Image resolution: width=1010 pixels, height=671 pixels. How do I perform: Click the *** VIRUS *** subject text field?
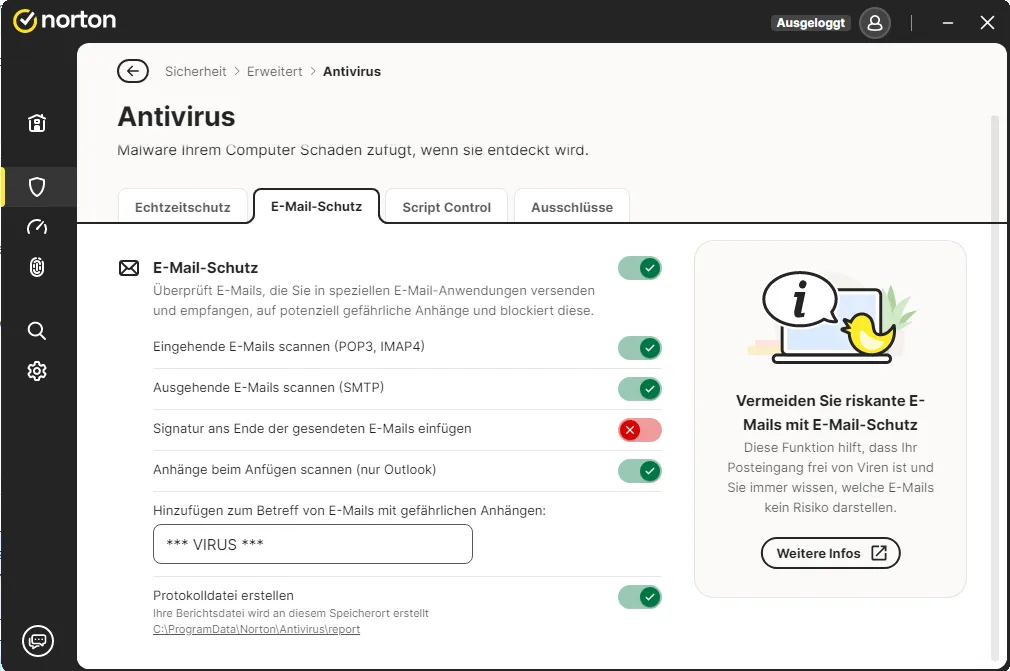312,544
